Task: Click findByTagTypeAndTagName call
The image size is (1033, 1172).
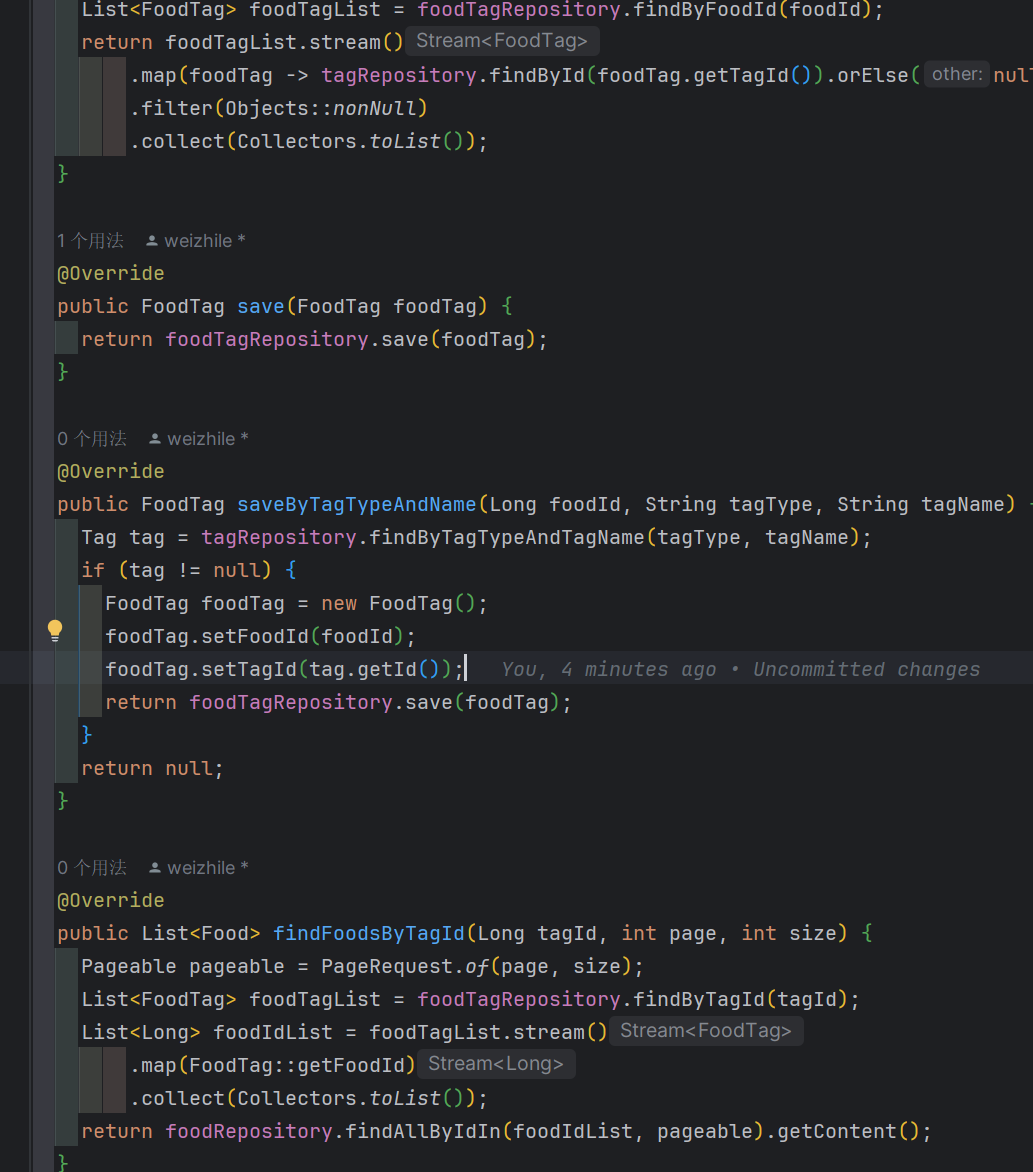Action: click(507, 537)
